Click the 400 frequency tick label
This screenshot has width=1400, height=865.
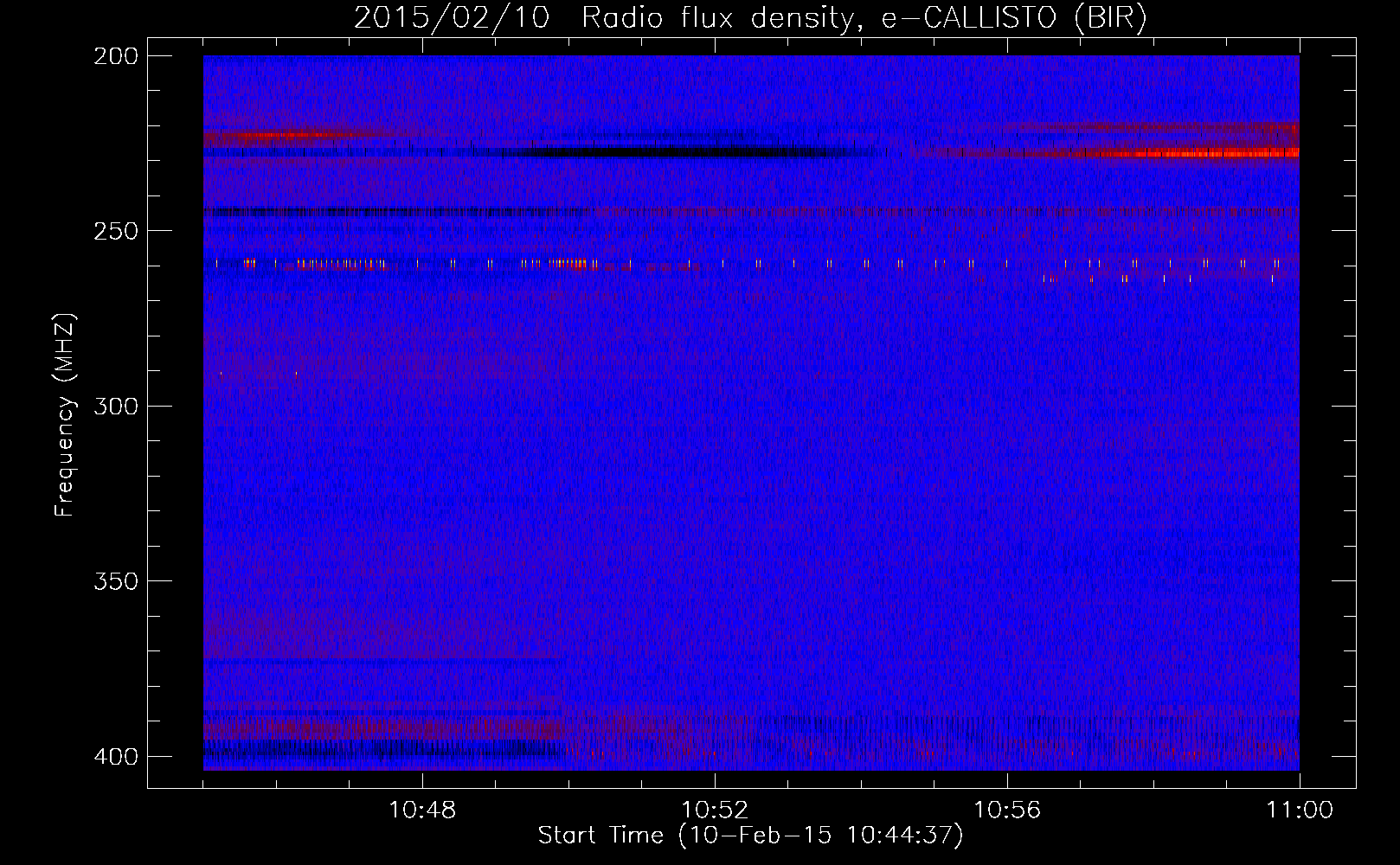point(116,757)
